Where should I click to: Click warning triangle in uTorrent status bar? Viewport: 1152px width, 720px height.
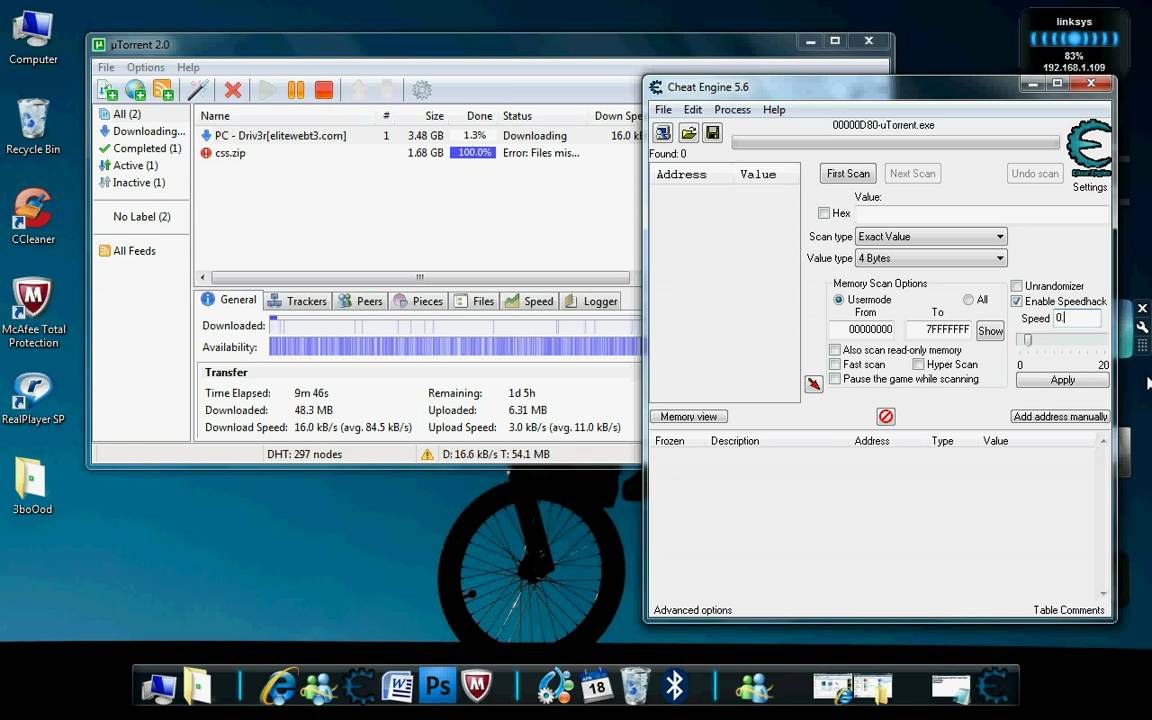tap(427, 455)
